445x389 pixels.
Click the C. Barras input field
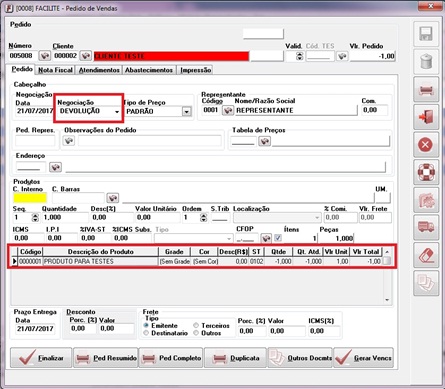(x=78, y=198)
